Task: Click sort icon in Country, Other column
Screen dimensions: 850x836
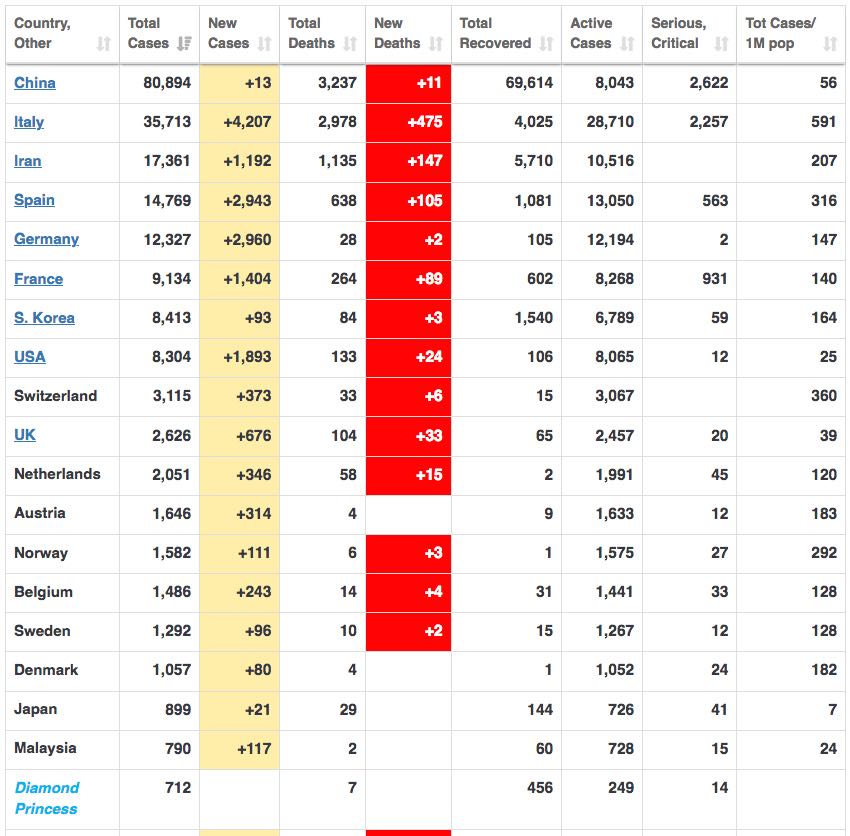Action: coord(104,44)
